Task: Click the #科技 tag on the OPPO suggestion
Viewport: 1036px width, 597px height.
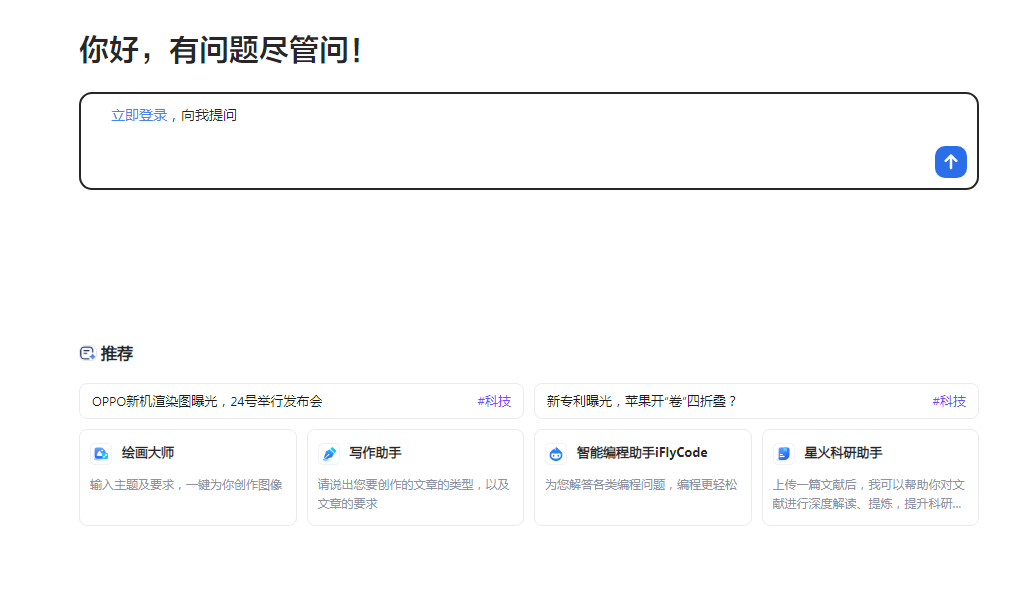Action: tap(493, 400)
